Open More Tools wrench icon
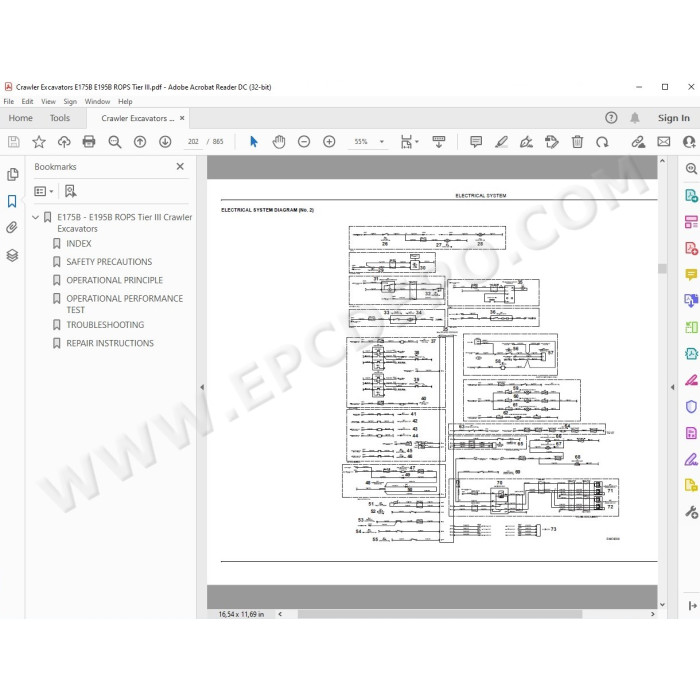Screen dimensions: 700x700 pos(691,512)
